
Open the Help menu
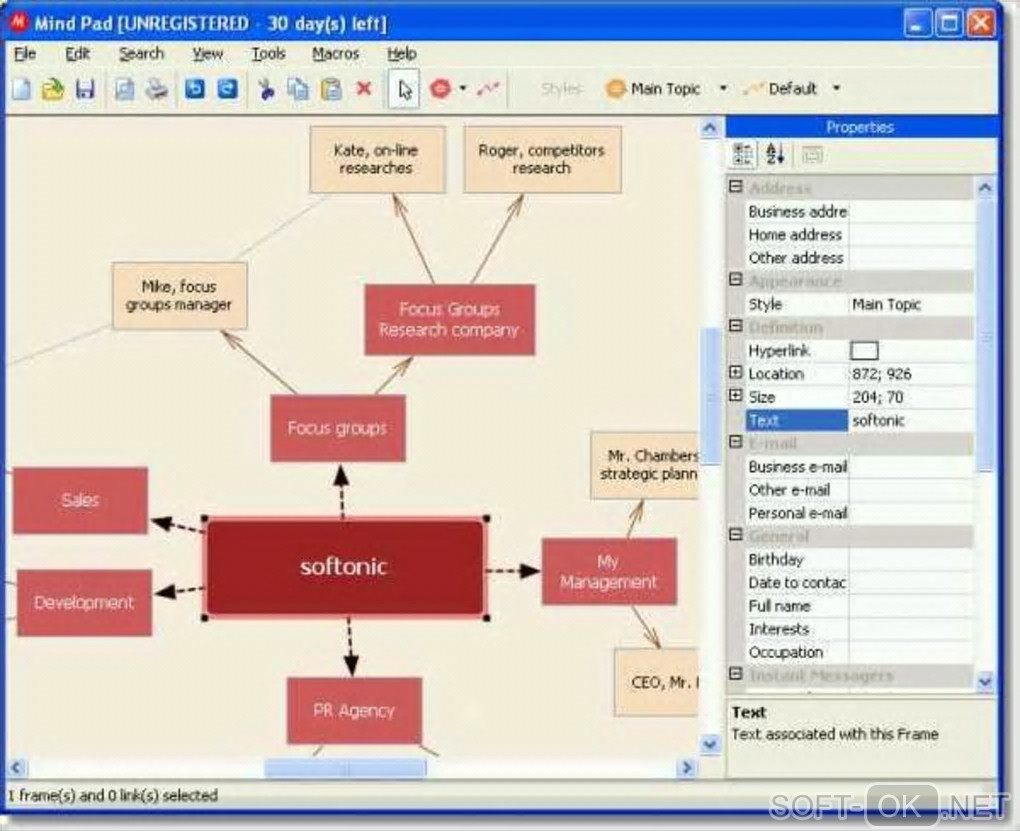coord(402,54)
